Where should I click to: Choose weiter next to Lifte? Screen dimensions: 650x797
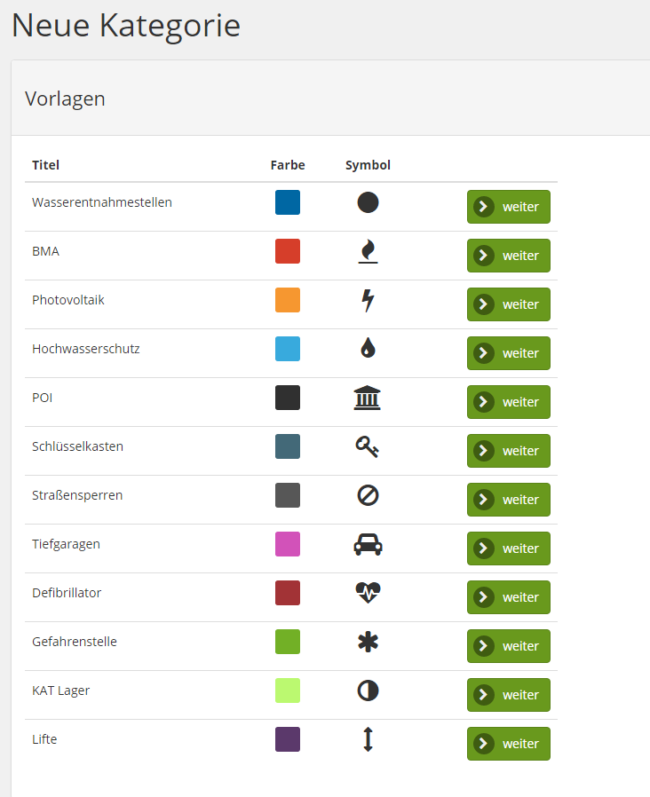coord(508,744)
